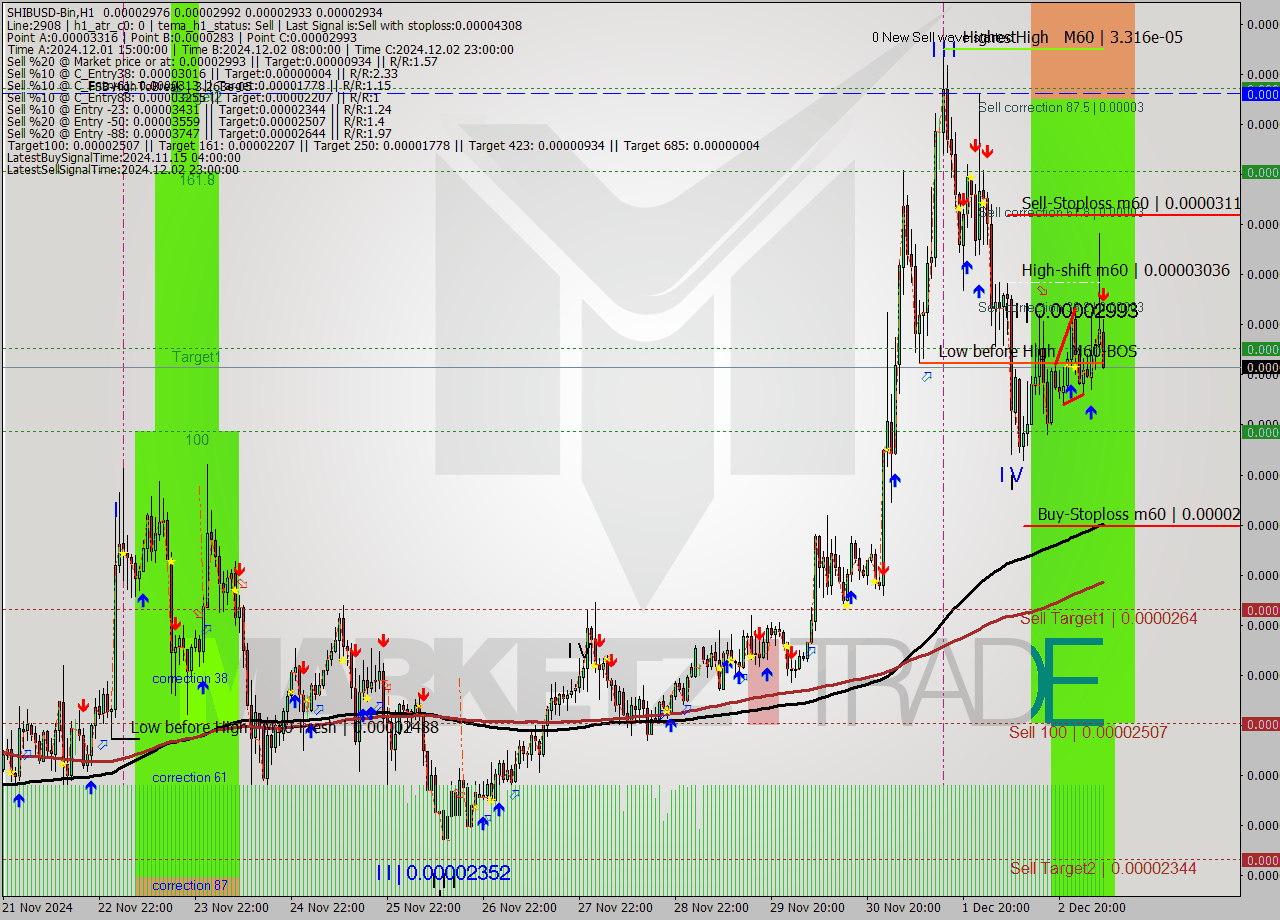The image size is (1280, 920).
Task: Click the '30 Nov 20:00' time axis label
Action: [x=903, y=908]
